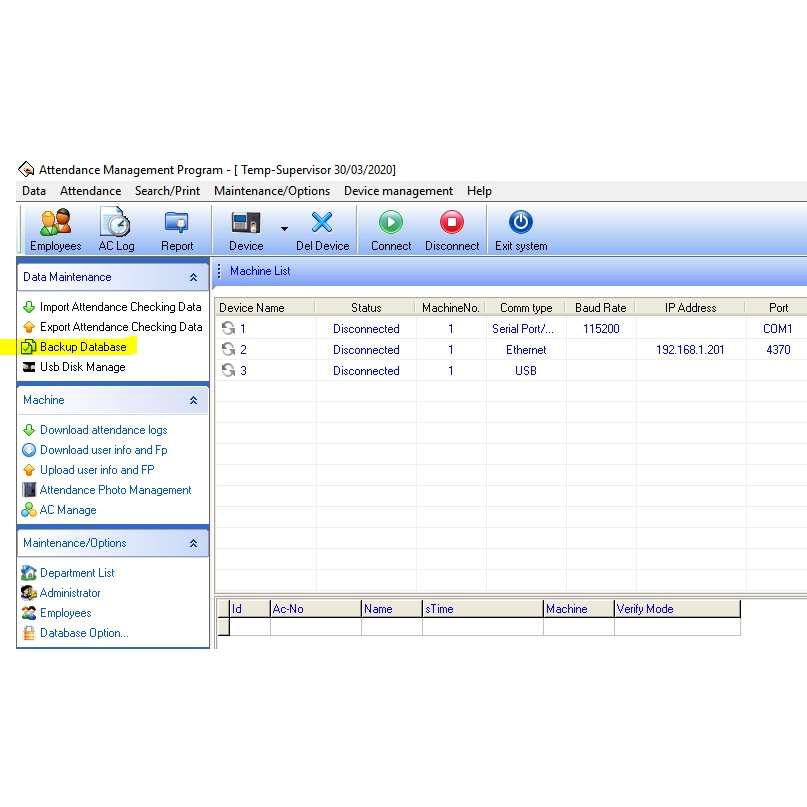Click Backup Database link
Image resolution: width=807 pixels, height=807 pixels.
(83, 347)
